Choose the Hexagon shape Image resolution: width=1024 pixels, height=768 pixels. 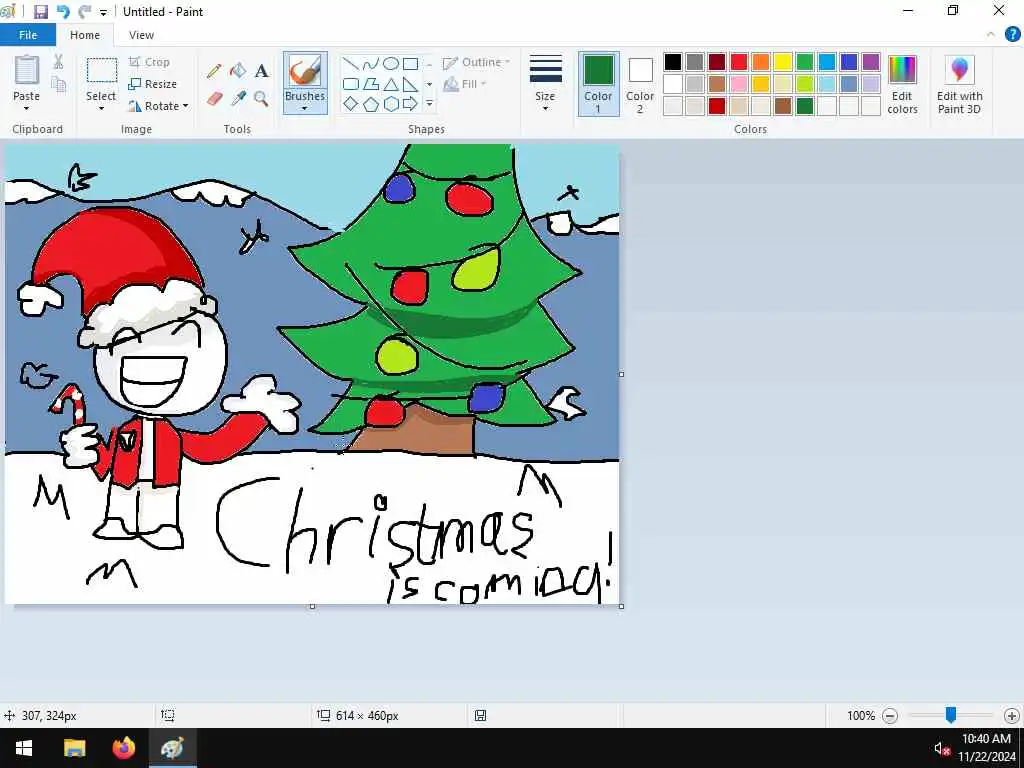pos(391,104)
